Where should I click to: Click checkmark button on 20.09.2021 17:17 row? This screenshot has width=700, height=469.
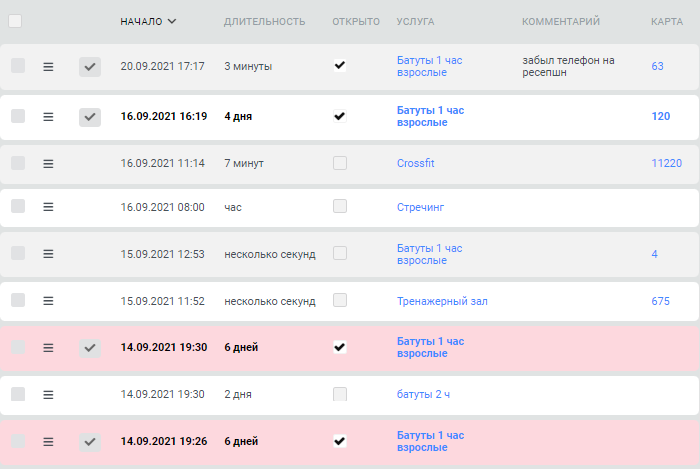[90, 67]
